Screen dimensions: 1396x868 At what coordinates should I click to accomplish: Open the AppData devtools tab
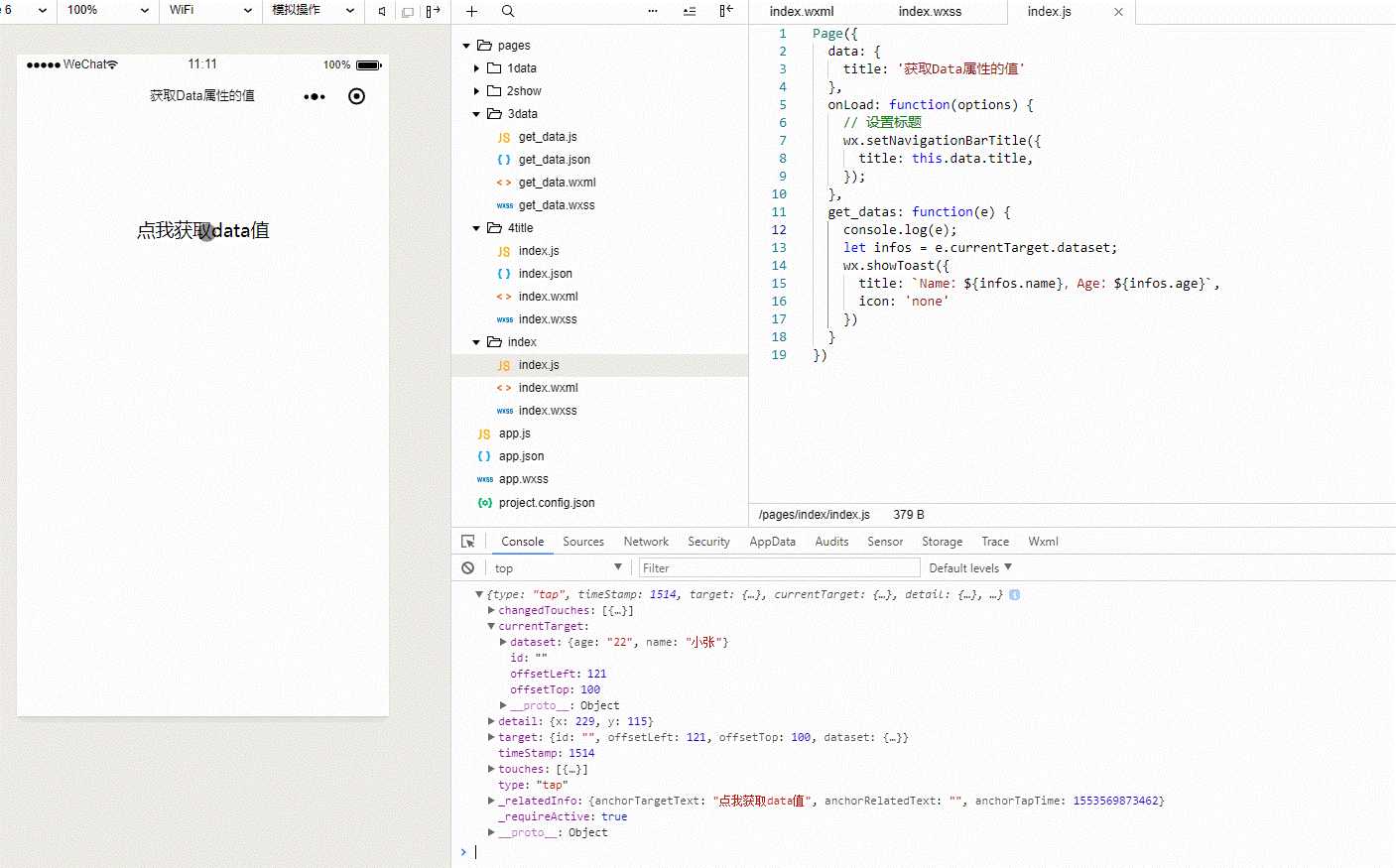pyautogui.click(x=772, y=542)
